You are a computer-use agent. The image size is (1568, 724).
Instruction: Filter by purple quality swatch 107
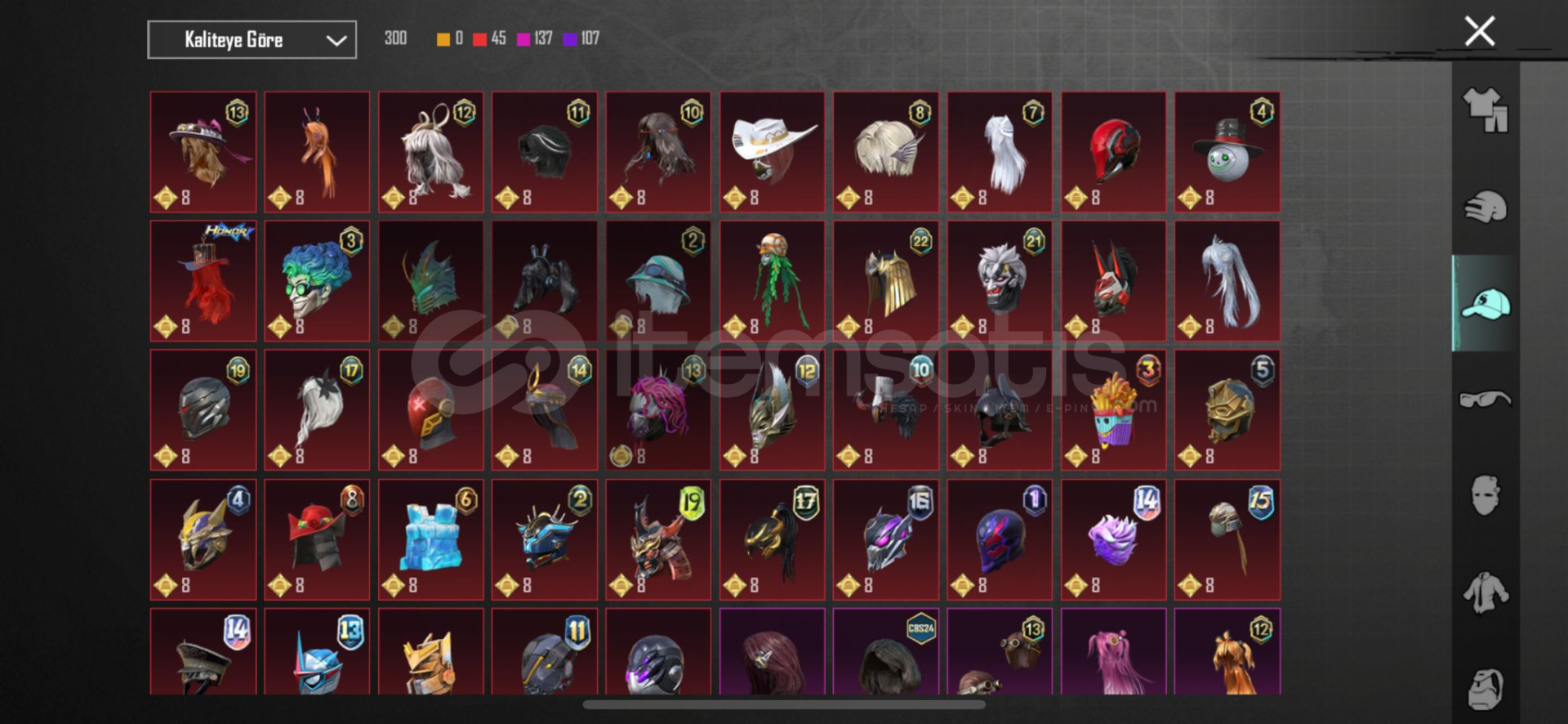click(x=581, y=38)
